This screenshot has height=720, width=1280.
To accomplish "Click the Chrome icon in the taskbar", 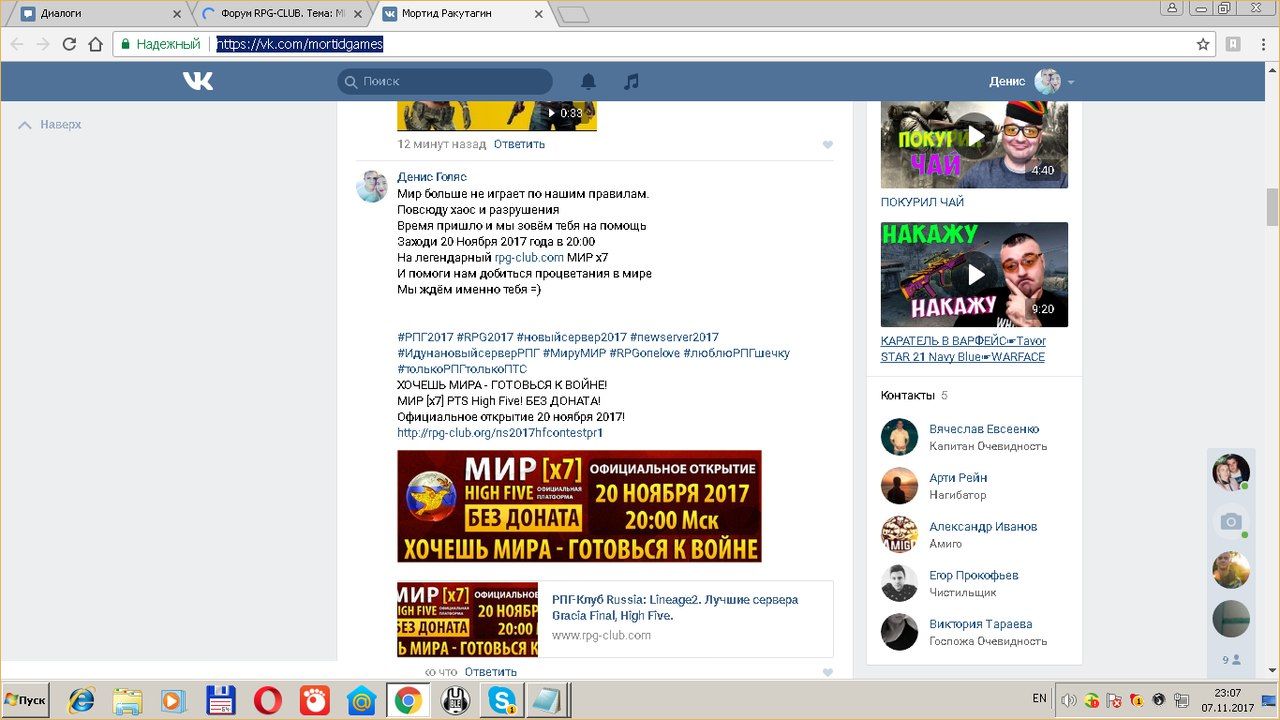I will (407, 700).
